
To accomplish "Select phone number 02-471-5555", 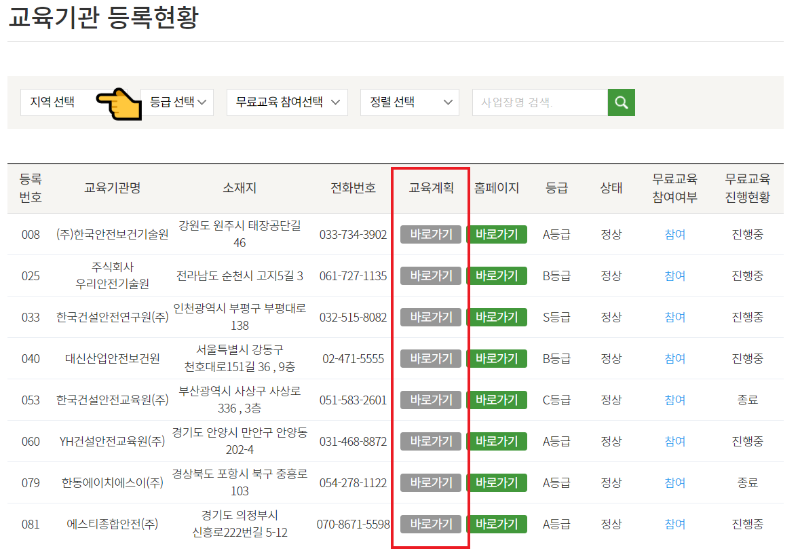I will tap(353, 359).
